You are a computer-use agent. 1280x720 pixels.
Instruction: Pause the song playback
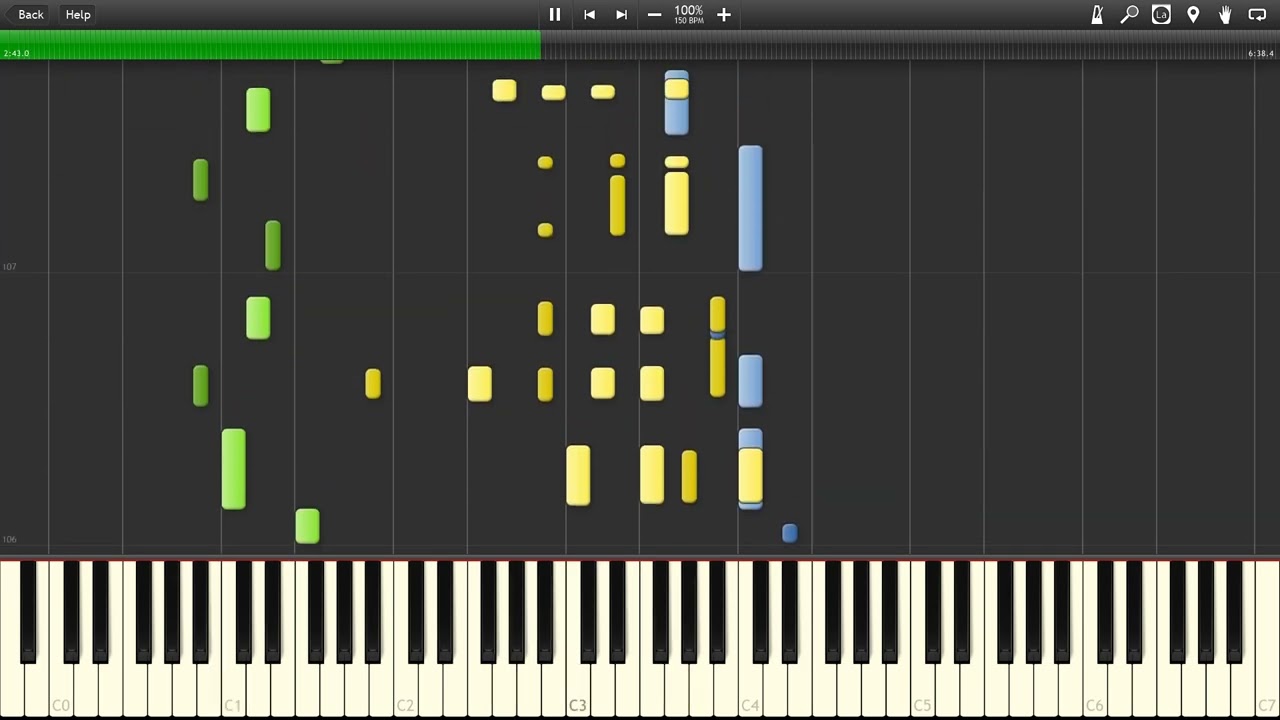coord(555,14)
